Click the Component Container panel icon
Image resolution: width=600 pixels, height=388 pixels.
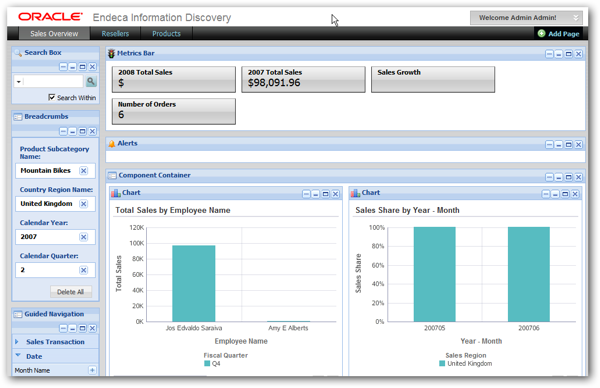(112, 176)
